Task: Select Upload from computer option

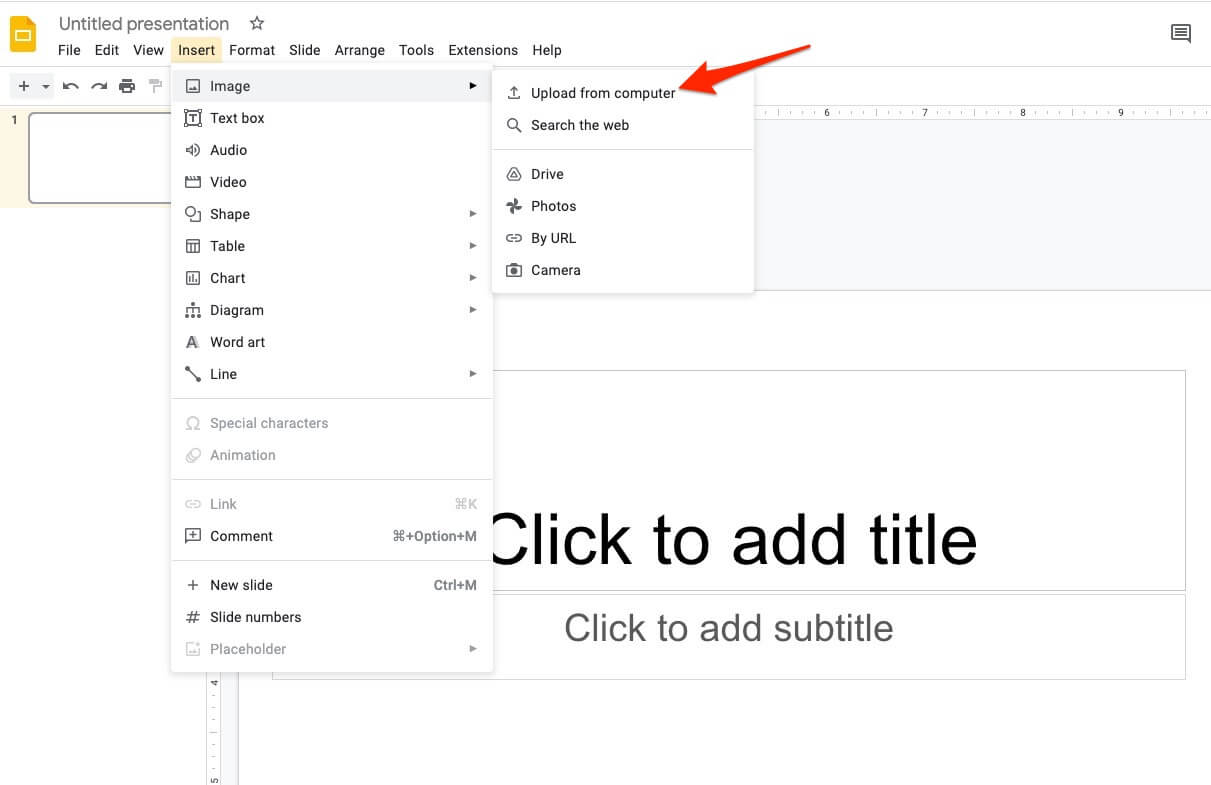Action: click(x=603, y=93)
